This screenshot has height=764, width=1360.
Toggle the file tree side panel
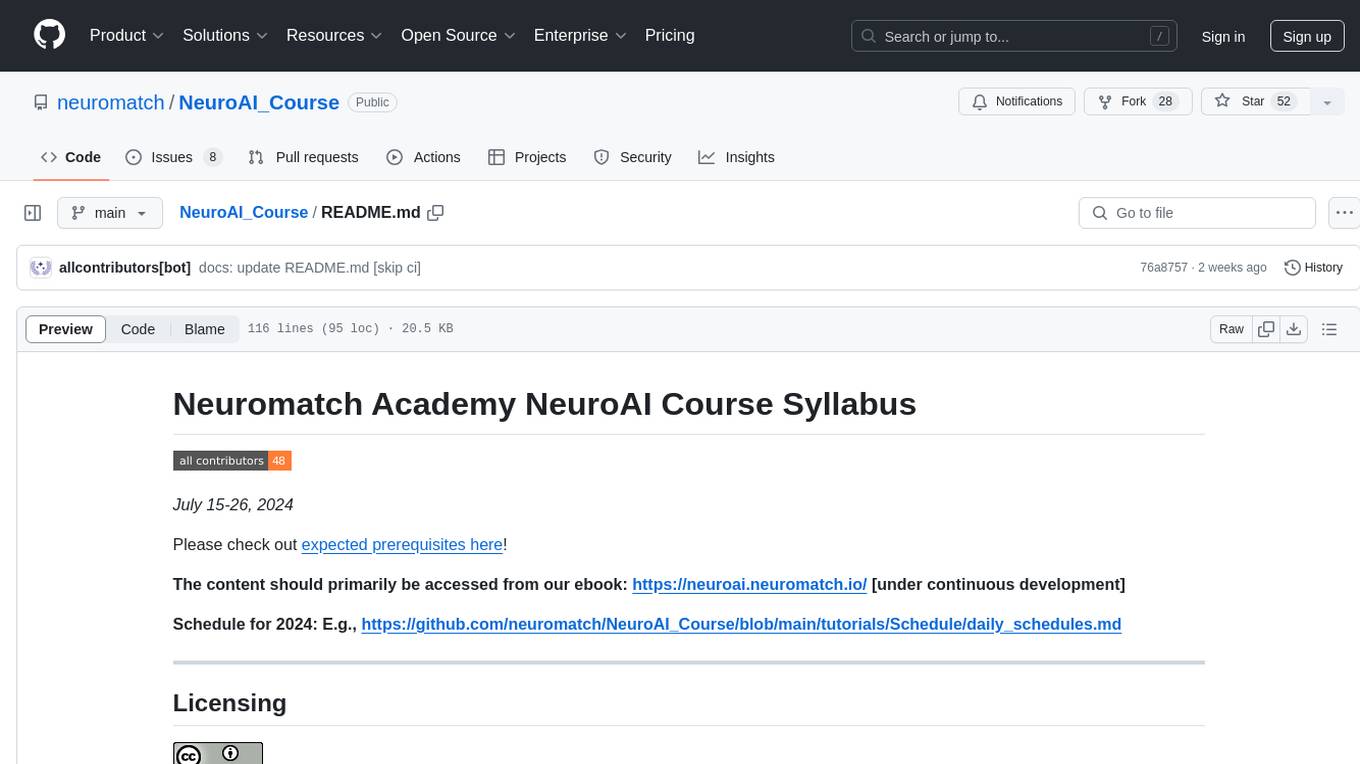pos(32,213)
